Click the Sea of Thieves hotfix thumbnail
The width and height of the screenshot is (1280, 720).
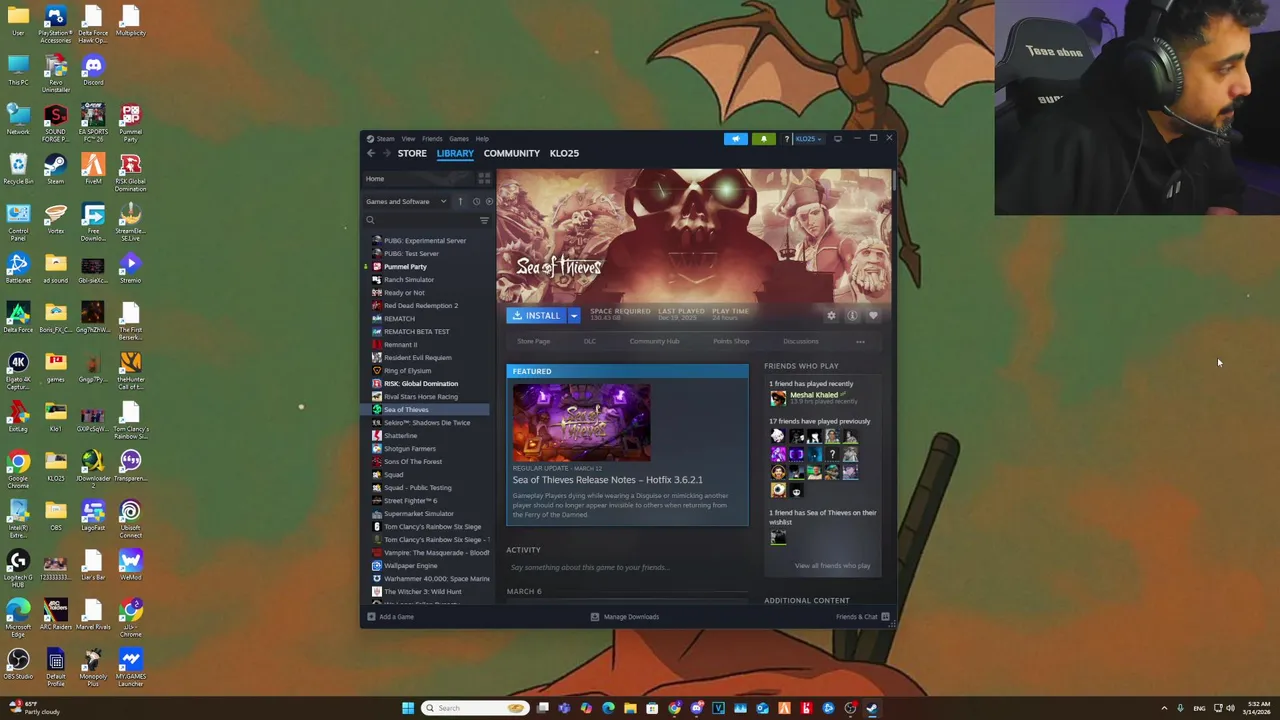pyautogui.click(x=581, y=423)
